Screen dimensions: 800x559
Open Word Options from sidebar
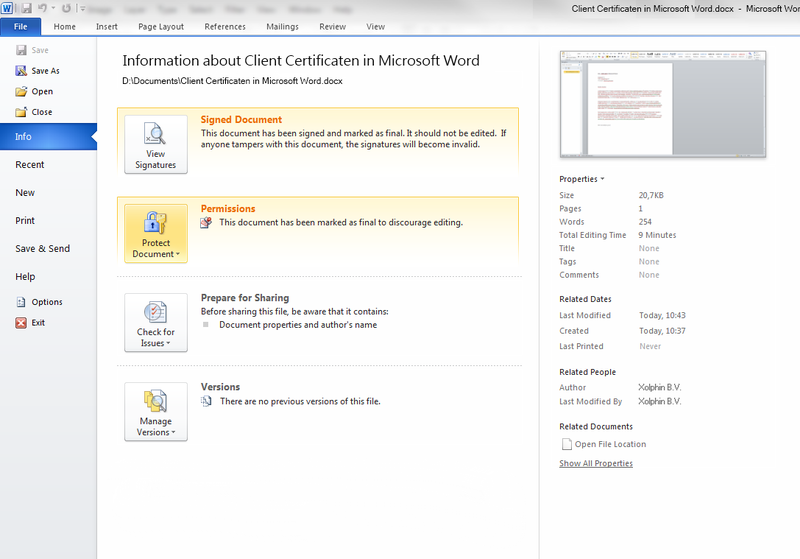[47, 302]
